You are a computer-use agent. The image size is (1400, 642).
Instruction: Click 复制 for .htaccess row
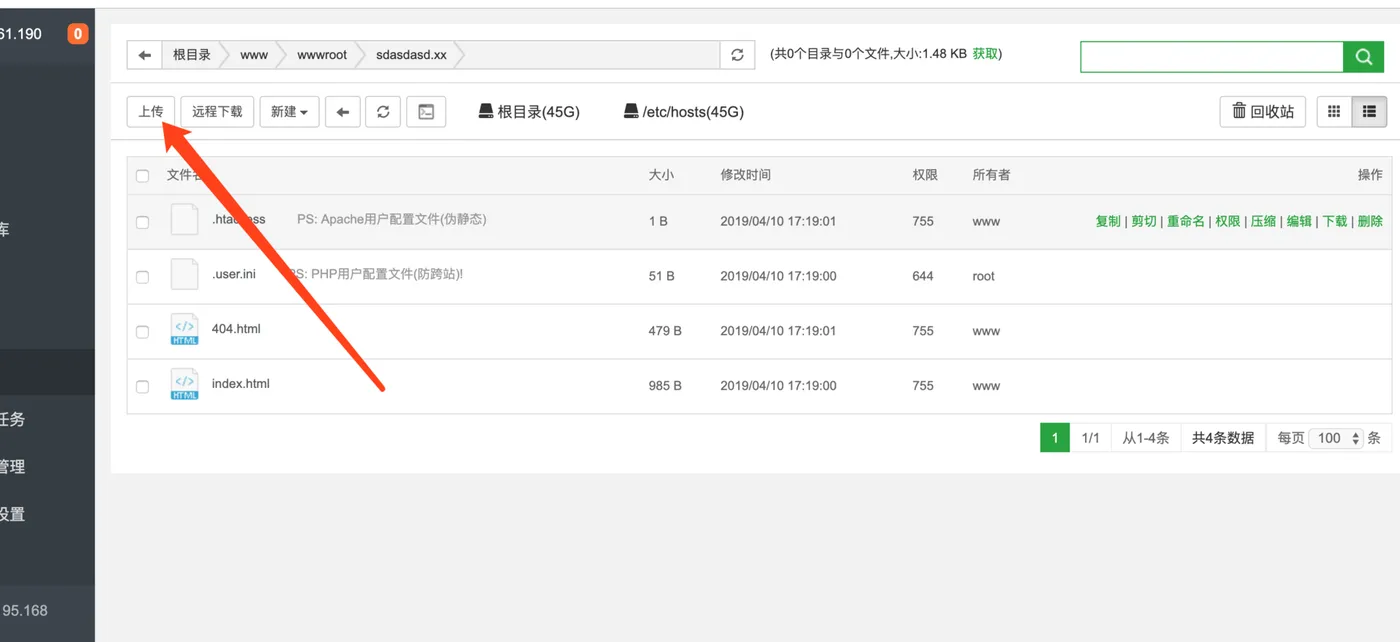[1108, 221]
